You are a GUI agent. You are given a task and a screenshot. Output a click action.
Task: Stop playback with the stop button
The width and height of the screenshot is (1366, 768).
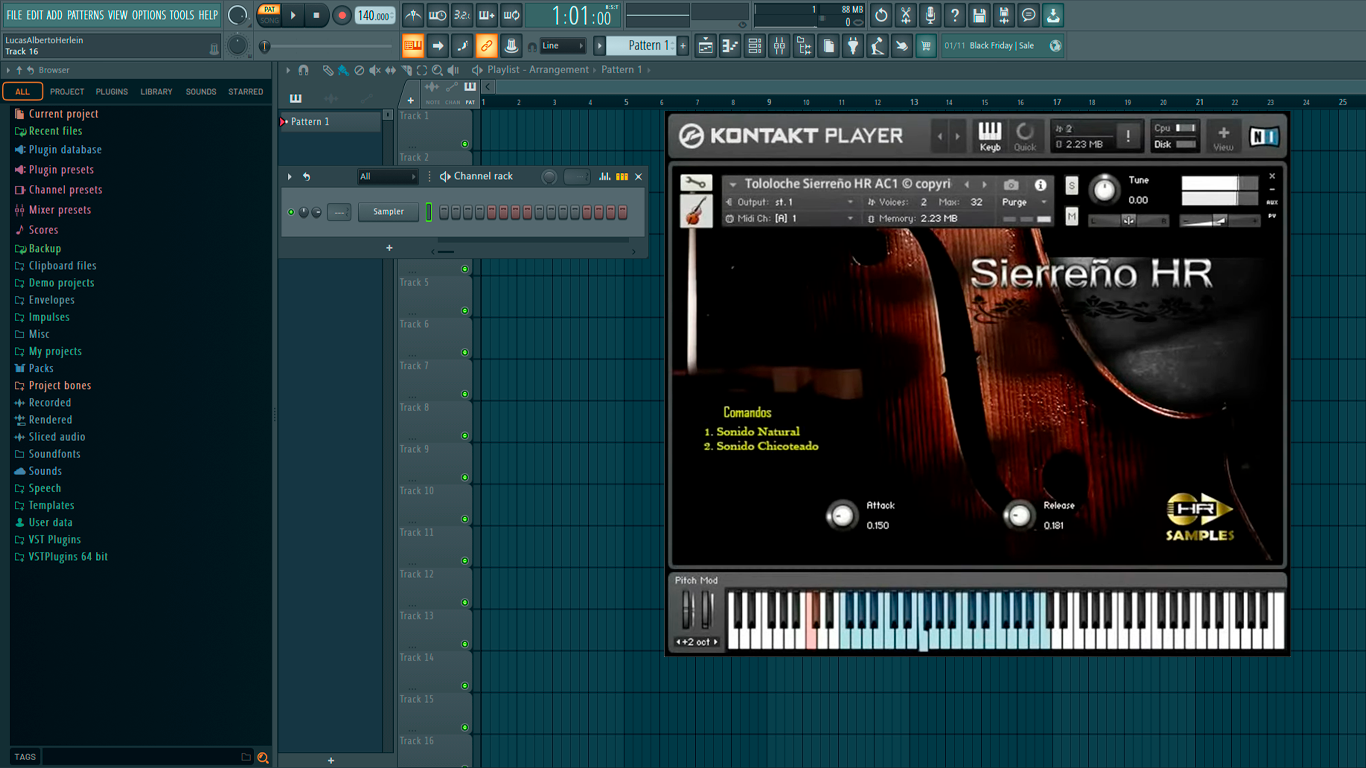click(x=316, y=15)
